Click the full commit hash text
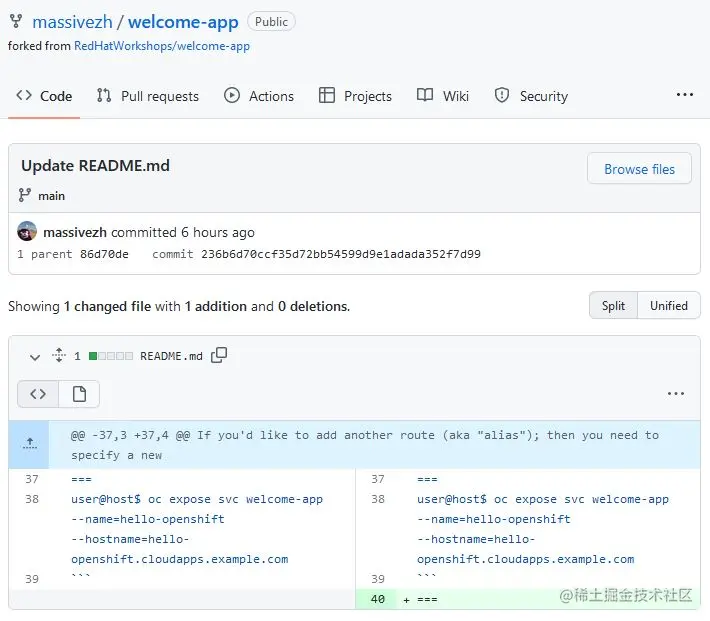 coord(341,254)
